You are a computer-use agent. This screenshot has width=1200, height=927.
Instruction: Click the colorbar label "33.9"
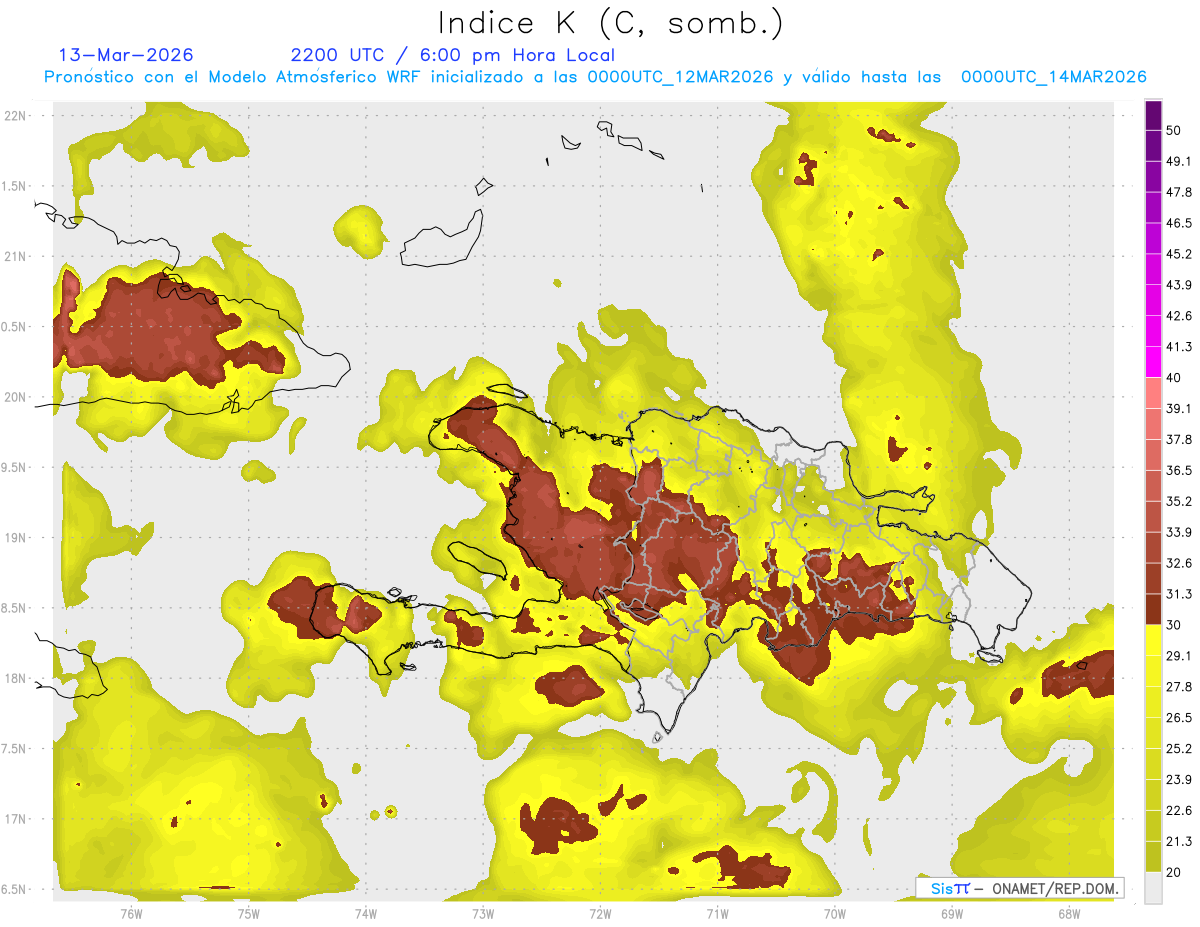point(1180,532)
